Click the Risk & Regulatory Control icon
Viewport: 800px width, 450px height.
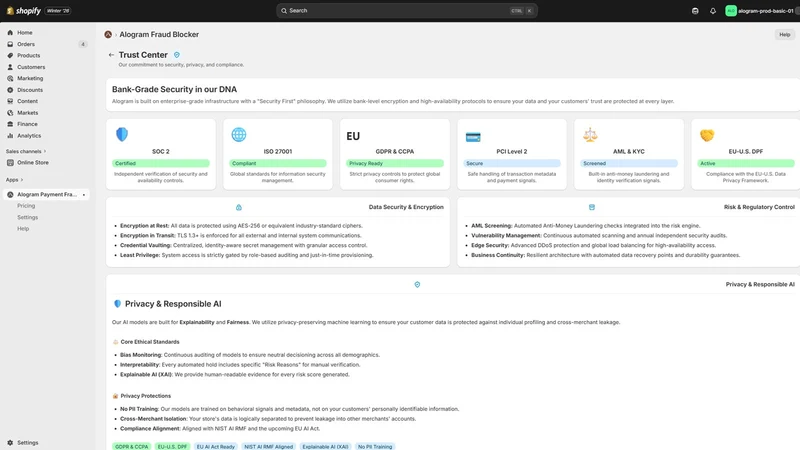coord(592,207)
